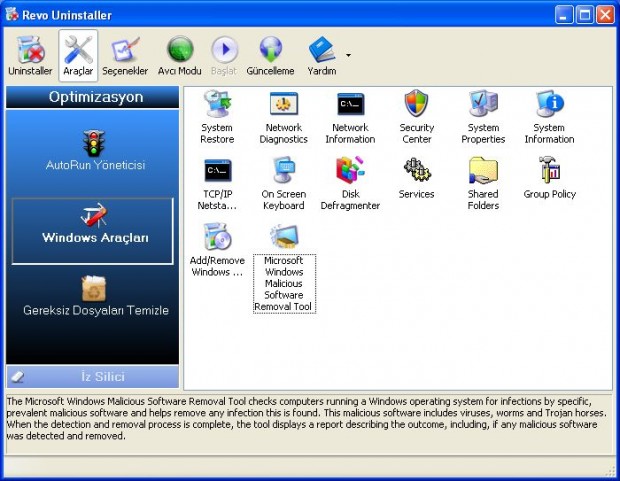Open the On Screen Keyboard

coord(284,184)
